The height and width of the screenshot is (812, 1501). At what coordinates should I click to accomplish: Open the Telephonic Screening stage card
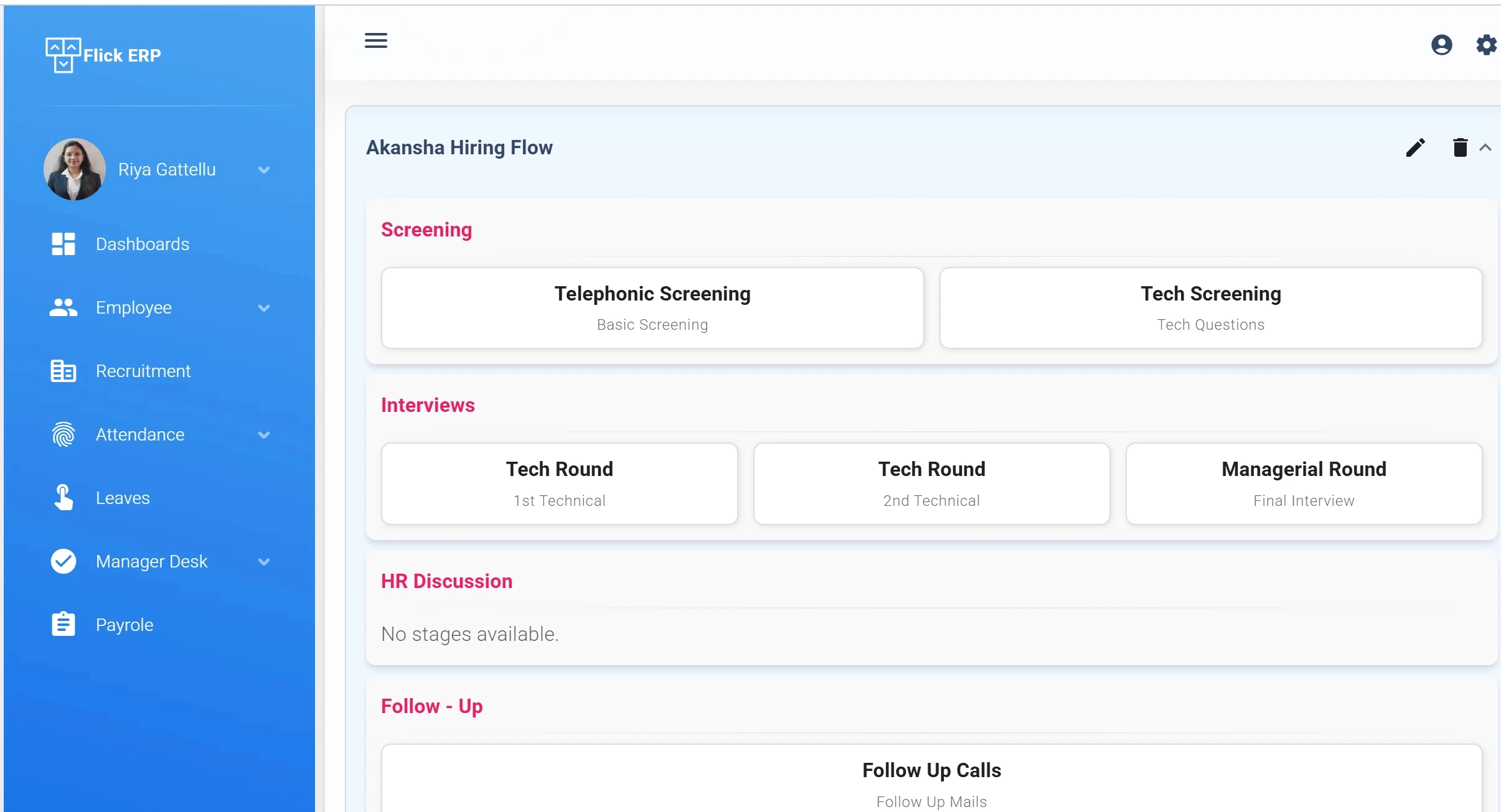pyautogui.click(x=652, y=307)
